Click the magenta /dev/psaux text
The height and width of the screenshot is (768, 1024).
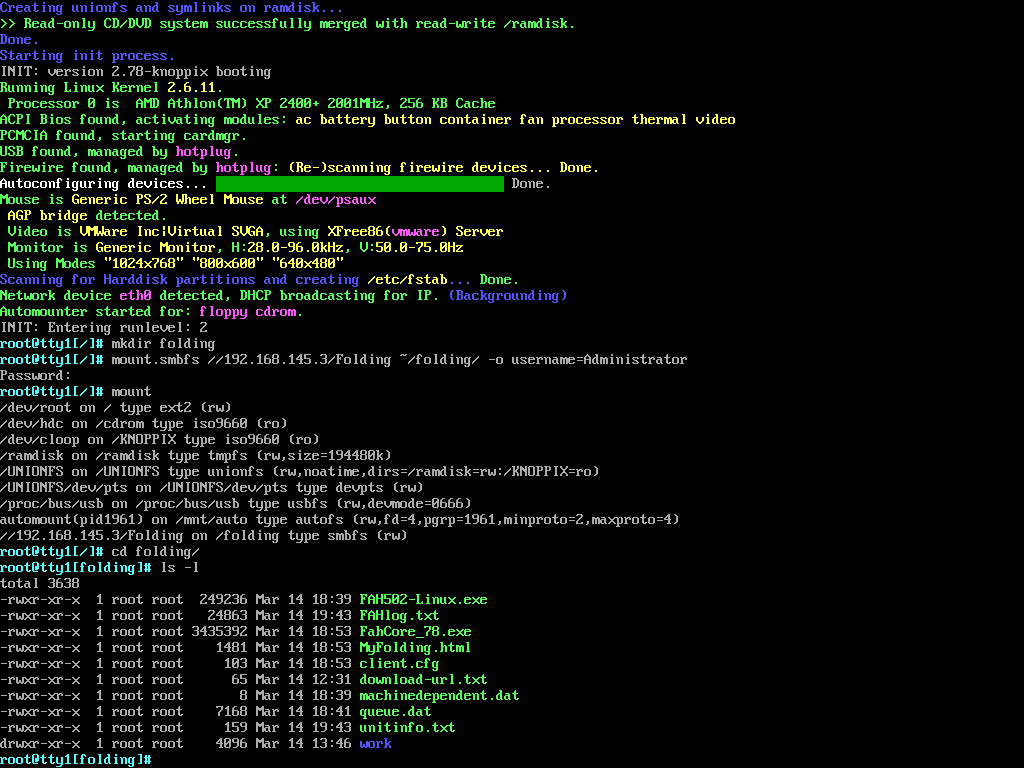(336, 200)
